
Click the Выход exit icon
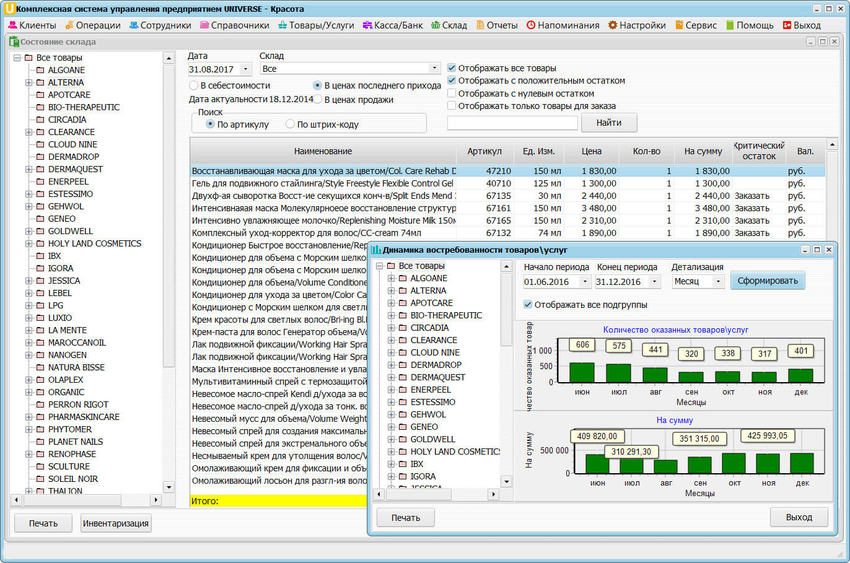786,25
